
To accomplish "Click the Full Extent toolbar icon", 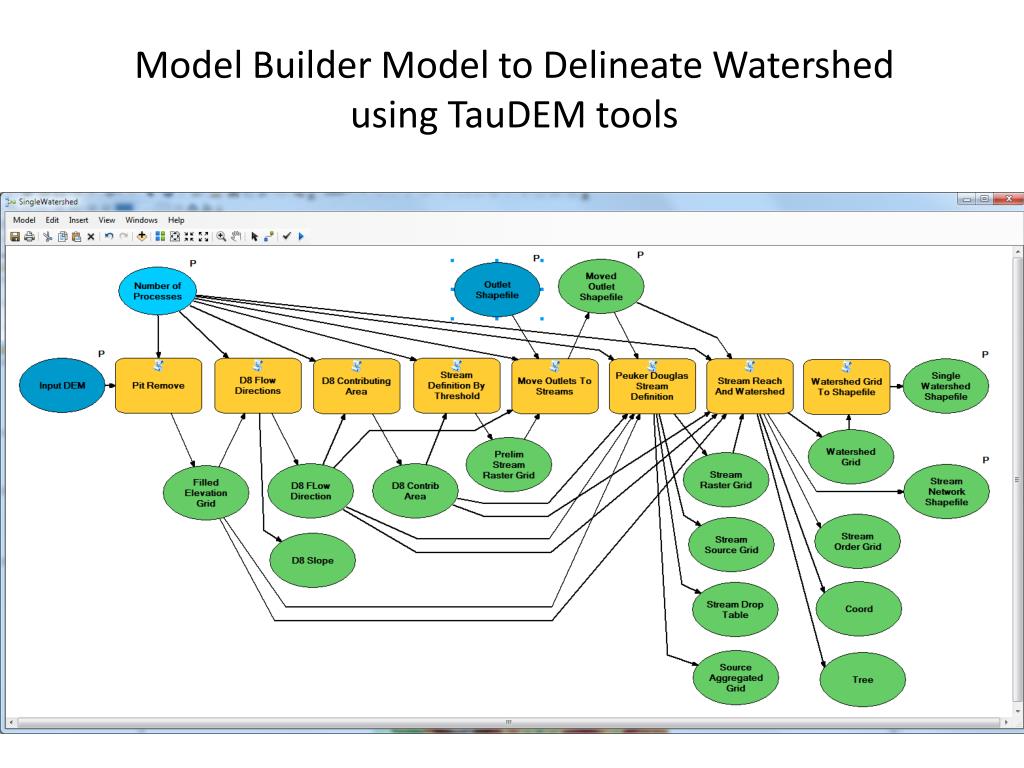I will [x=174, y=236].
